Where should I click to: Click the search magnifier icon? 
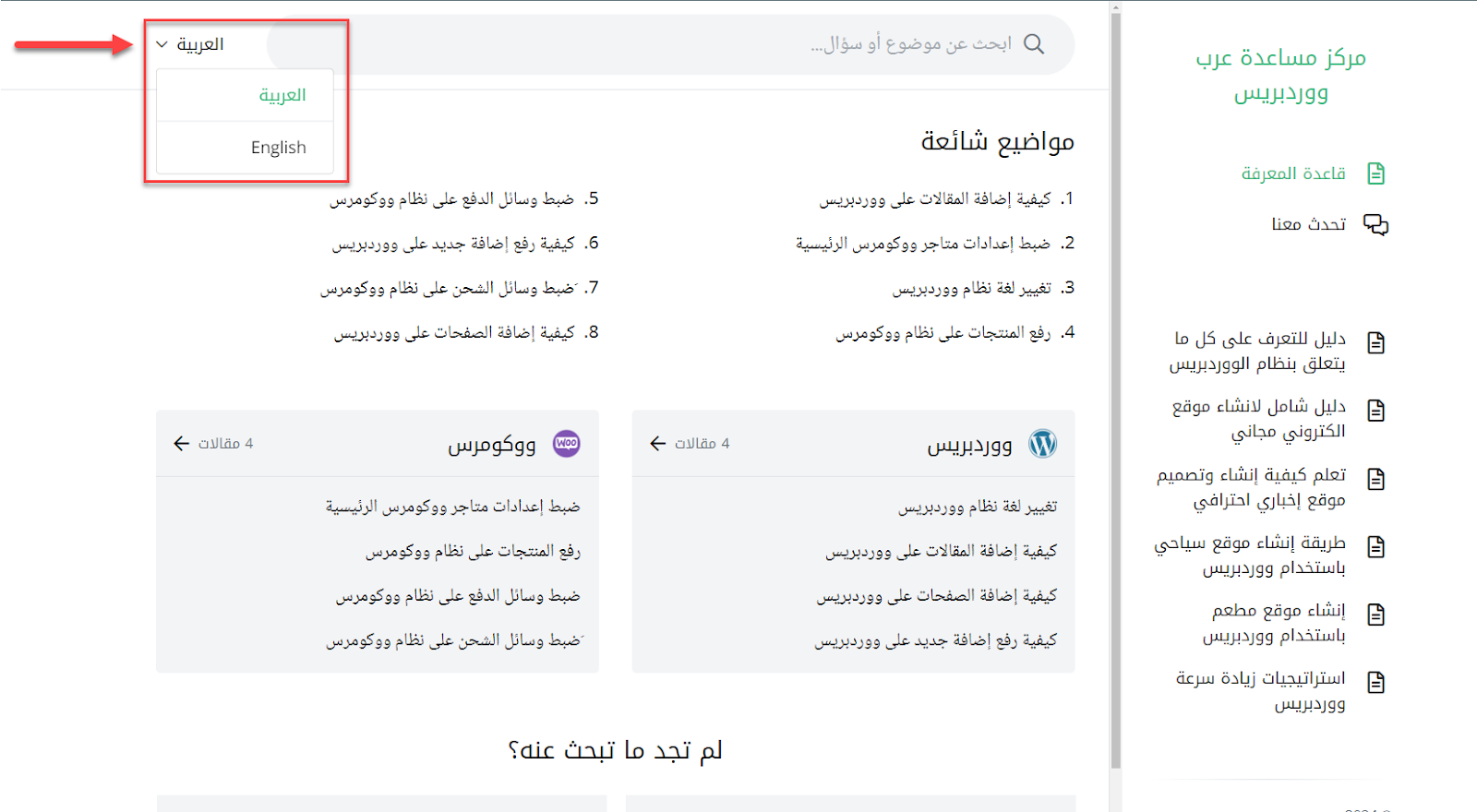point(1034,44)
